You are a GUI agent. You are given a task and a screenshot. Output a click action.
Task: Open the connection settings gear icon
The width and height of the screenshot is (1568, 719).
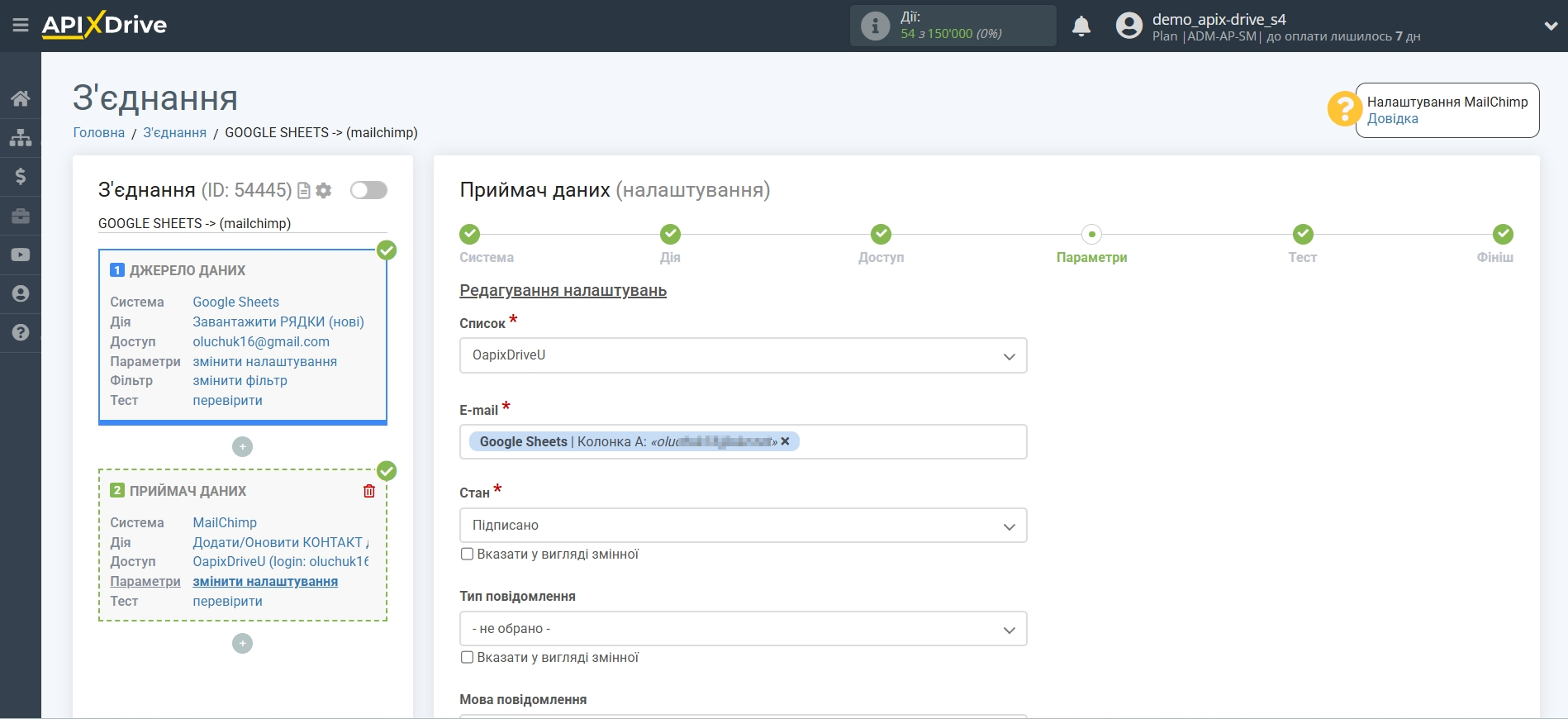pos(324,191)
